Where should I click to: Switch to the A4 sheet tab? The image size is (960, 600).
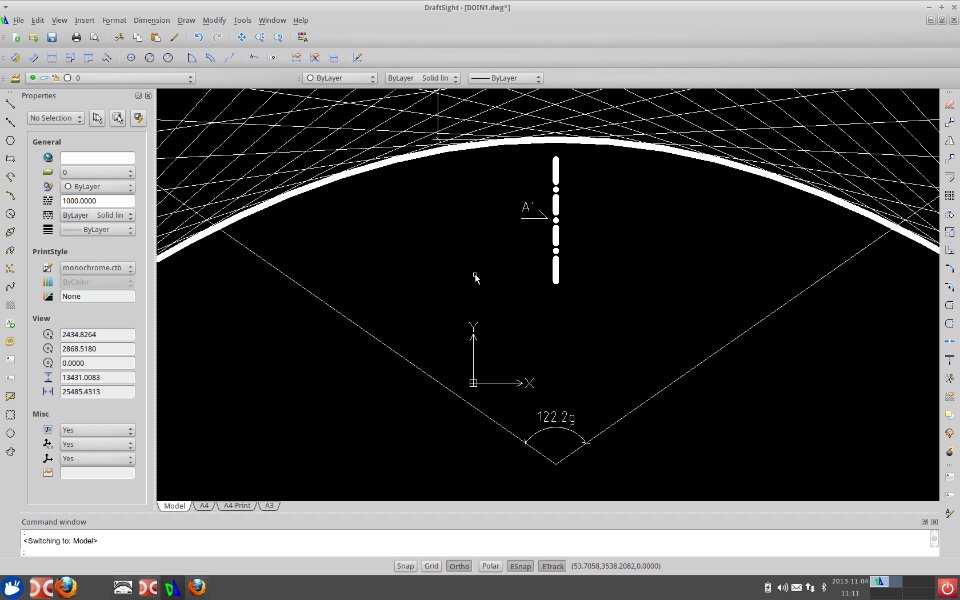coord(204,506)
